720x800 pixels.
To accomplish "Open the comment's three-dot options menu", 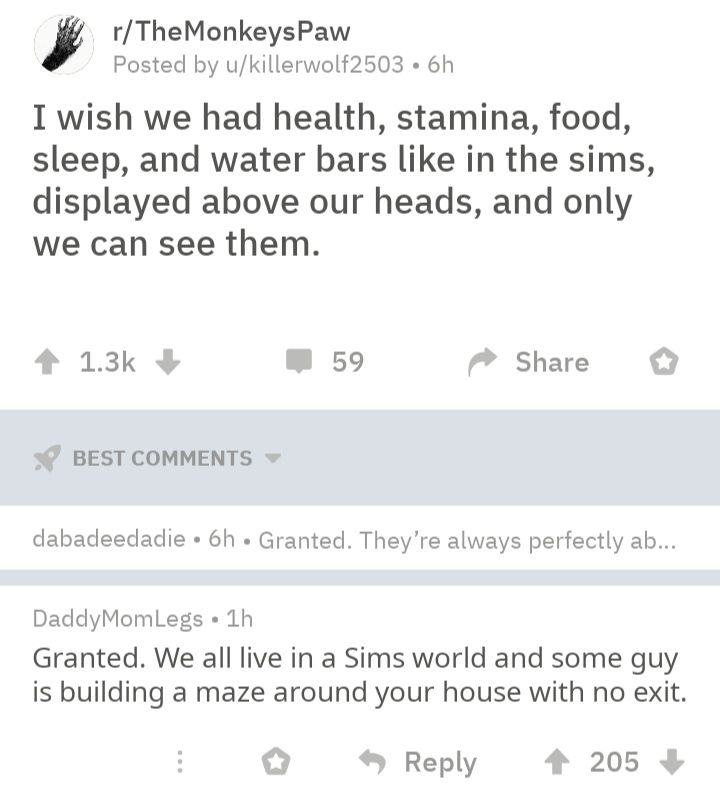I will [180, 762].
